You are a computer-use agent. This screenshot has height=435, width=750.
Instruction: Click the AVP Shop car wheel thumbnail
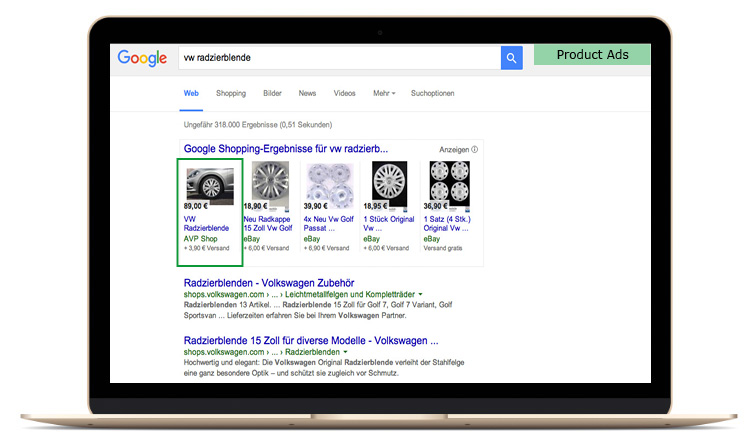click(x=210, y=186)
